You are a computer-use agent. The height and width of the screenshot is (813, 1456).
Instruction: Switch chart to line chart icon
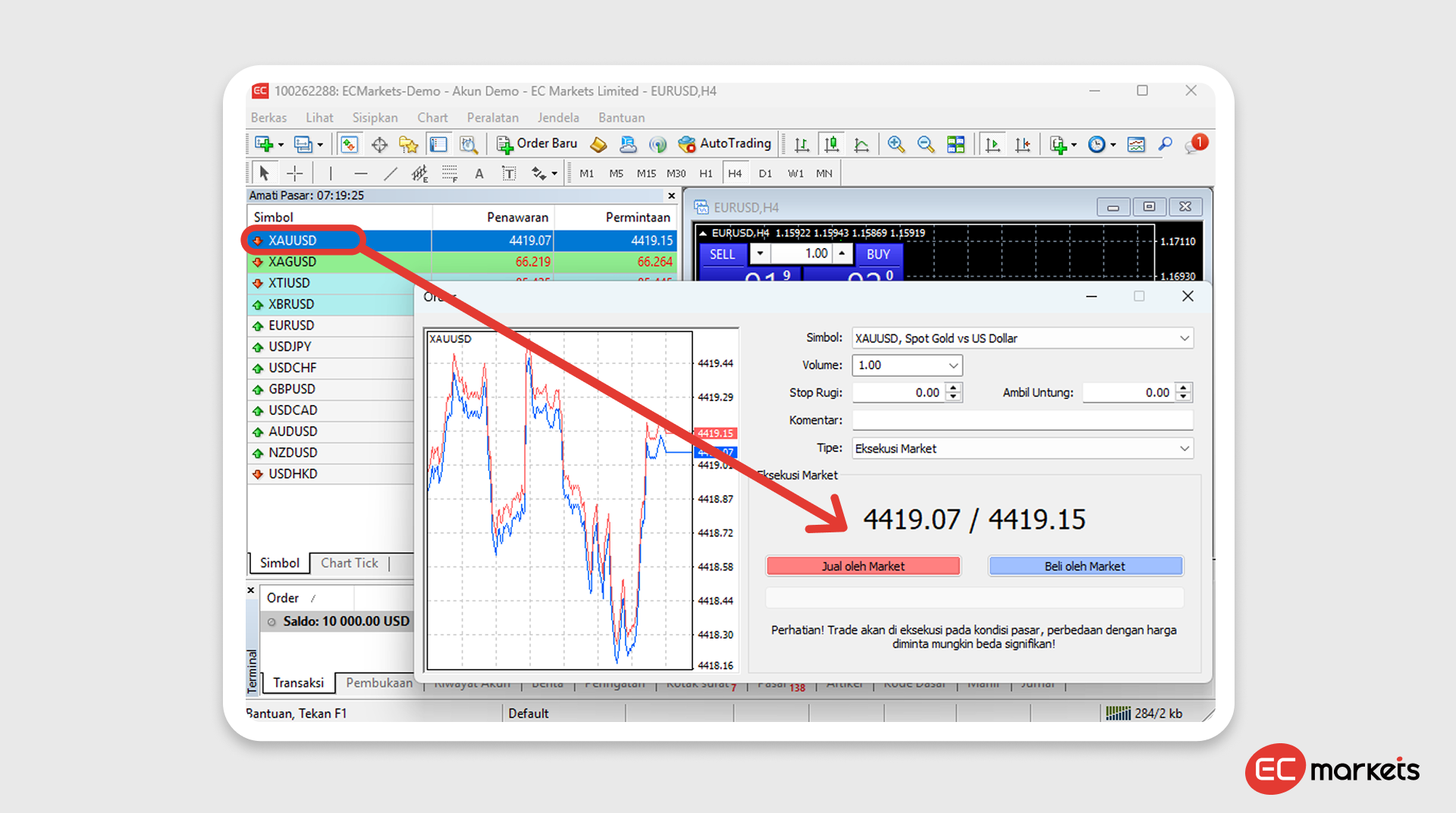click(861, 144)
